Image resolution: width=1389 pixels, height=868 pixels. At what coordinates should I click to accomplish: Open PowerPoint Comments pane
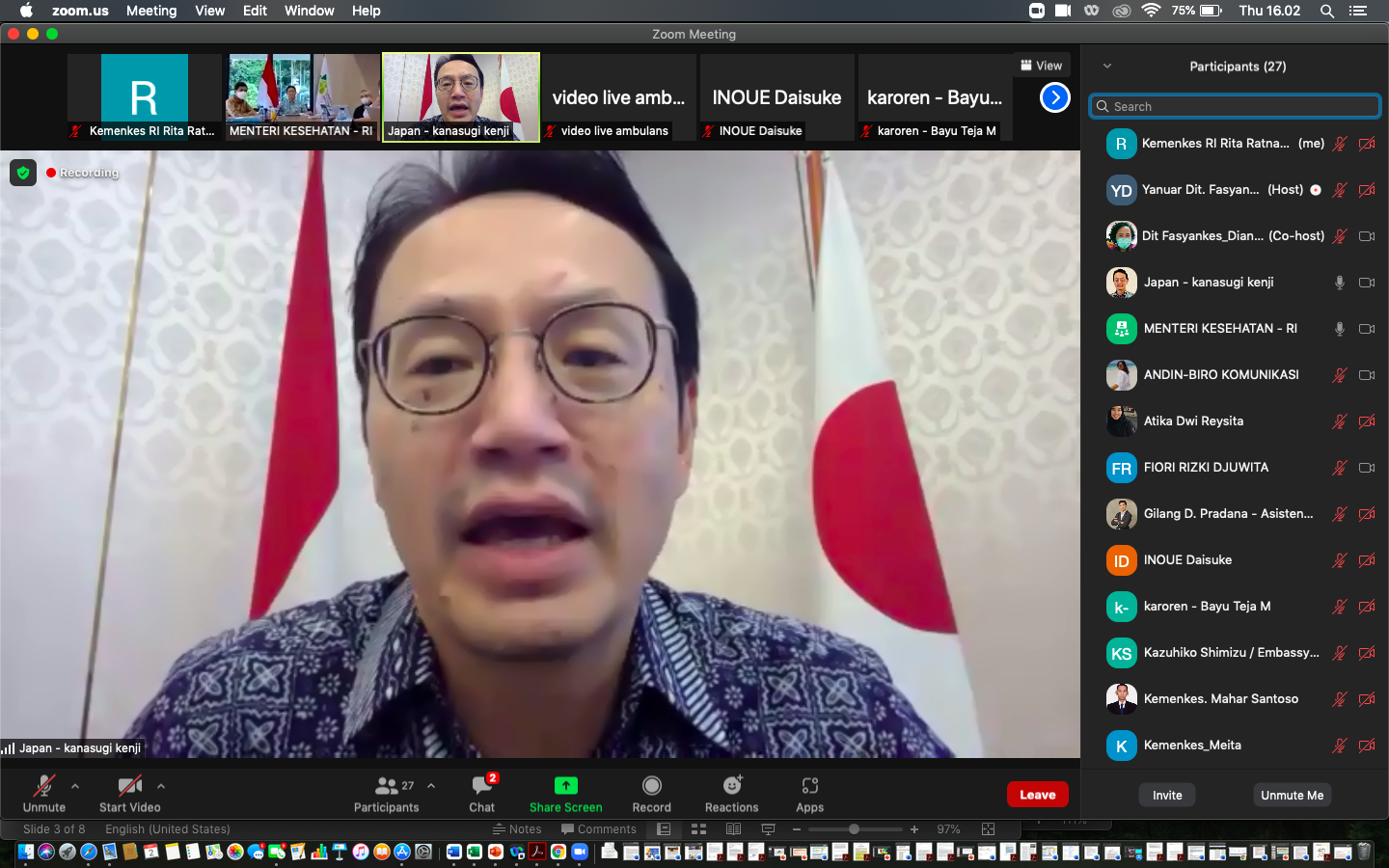click(599, 829)
